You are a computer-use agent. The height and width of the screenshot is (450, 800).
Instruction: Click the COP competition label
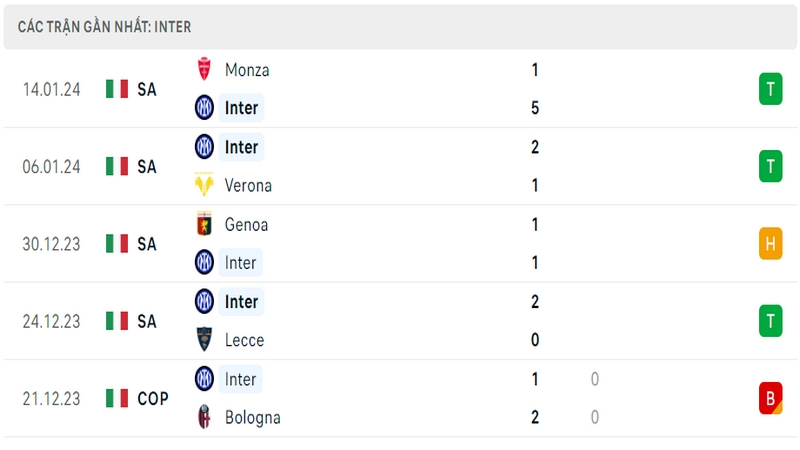pos(153,398)
